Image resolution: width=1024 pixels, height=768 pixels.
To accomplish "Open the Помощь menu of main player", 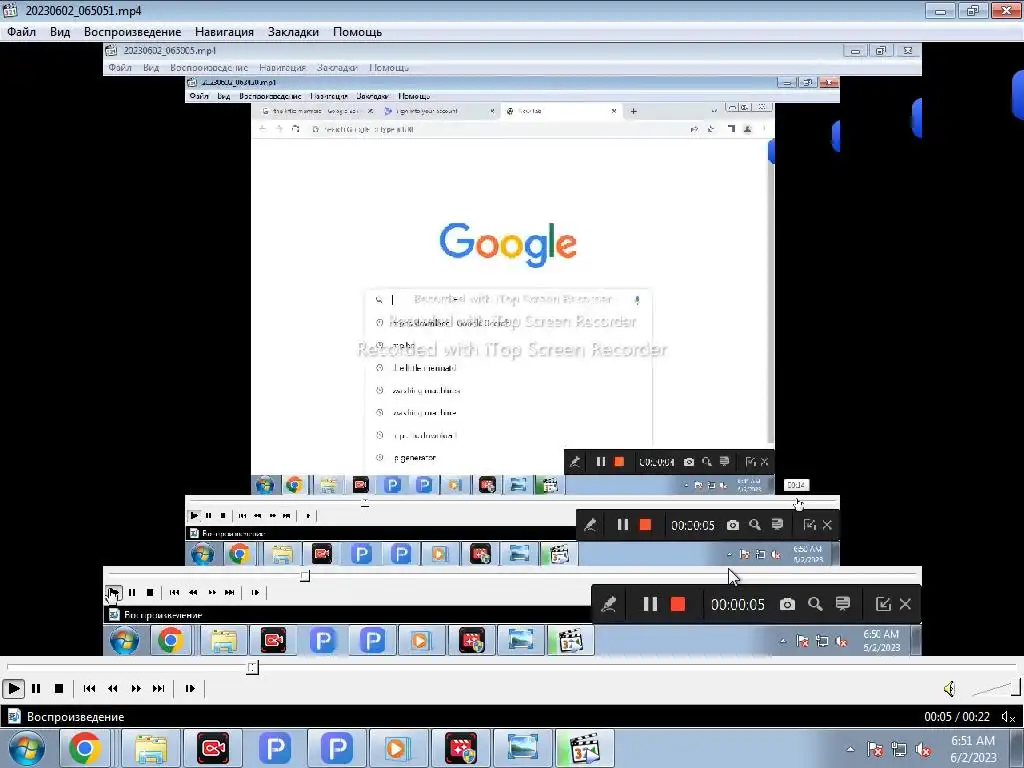I will (x=357, y=32).
